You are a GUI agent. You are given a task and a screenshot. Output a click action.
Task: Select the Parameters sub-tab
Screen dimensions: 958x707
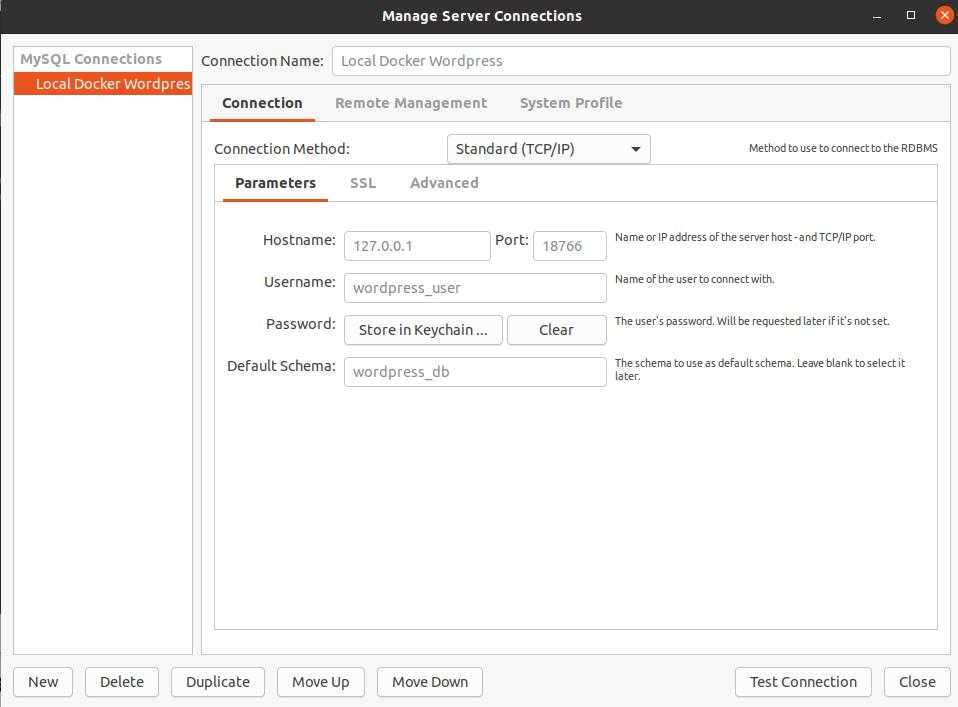pos(276,183)
